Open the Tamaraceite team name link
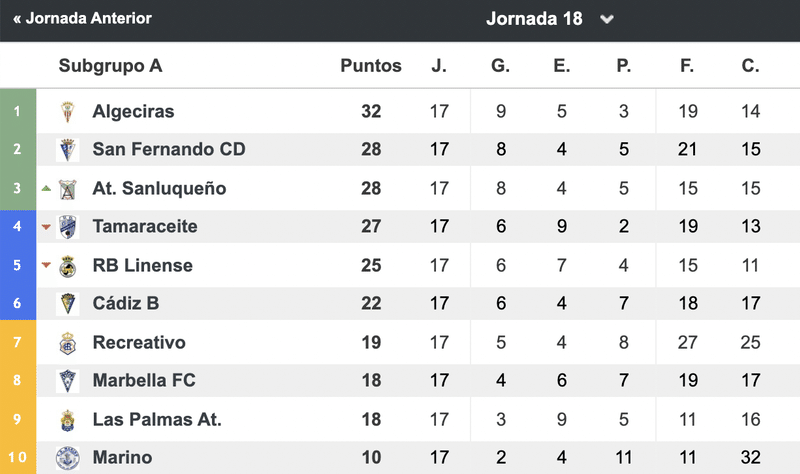This screenshot has width=800, height=474. click(x=145, y=226)
